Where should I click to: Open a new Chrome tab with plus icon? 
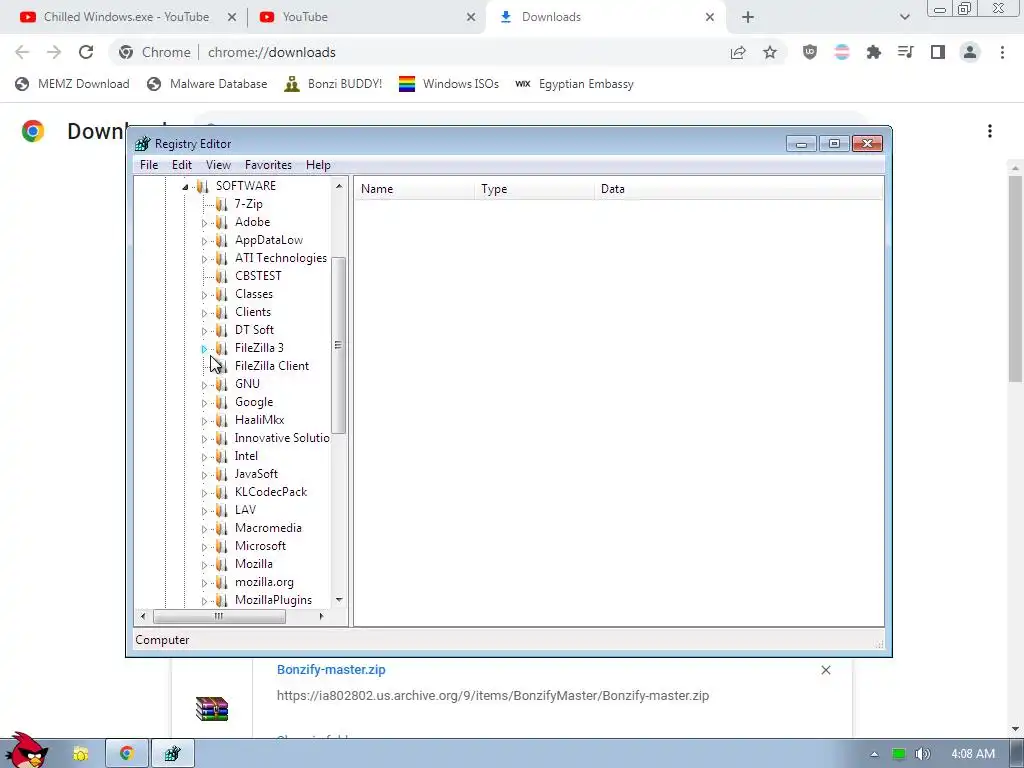point(748,17)
